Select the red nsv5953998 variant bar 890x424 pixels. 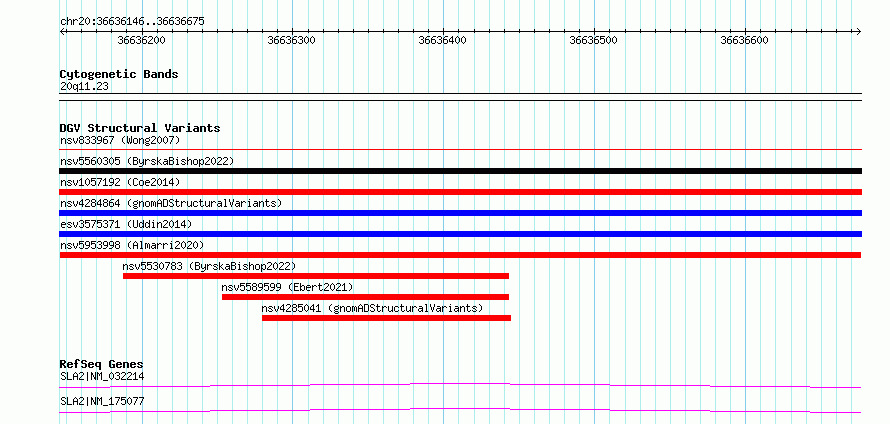[x=460, y=255]
